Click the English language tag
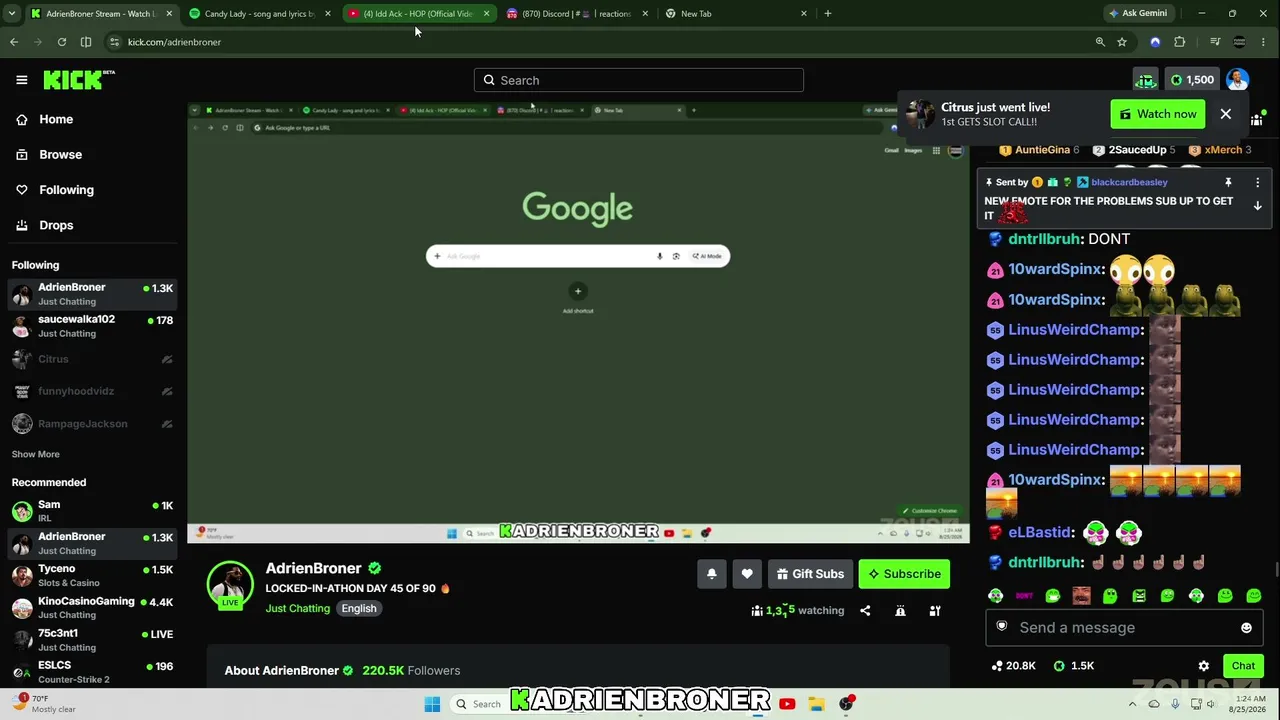 pos(359,609)
